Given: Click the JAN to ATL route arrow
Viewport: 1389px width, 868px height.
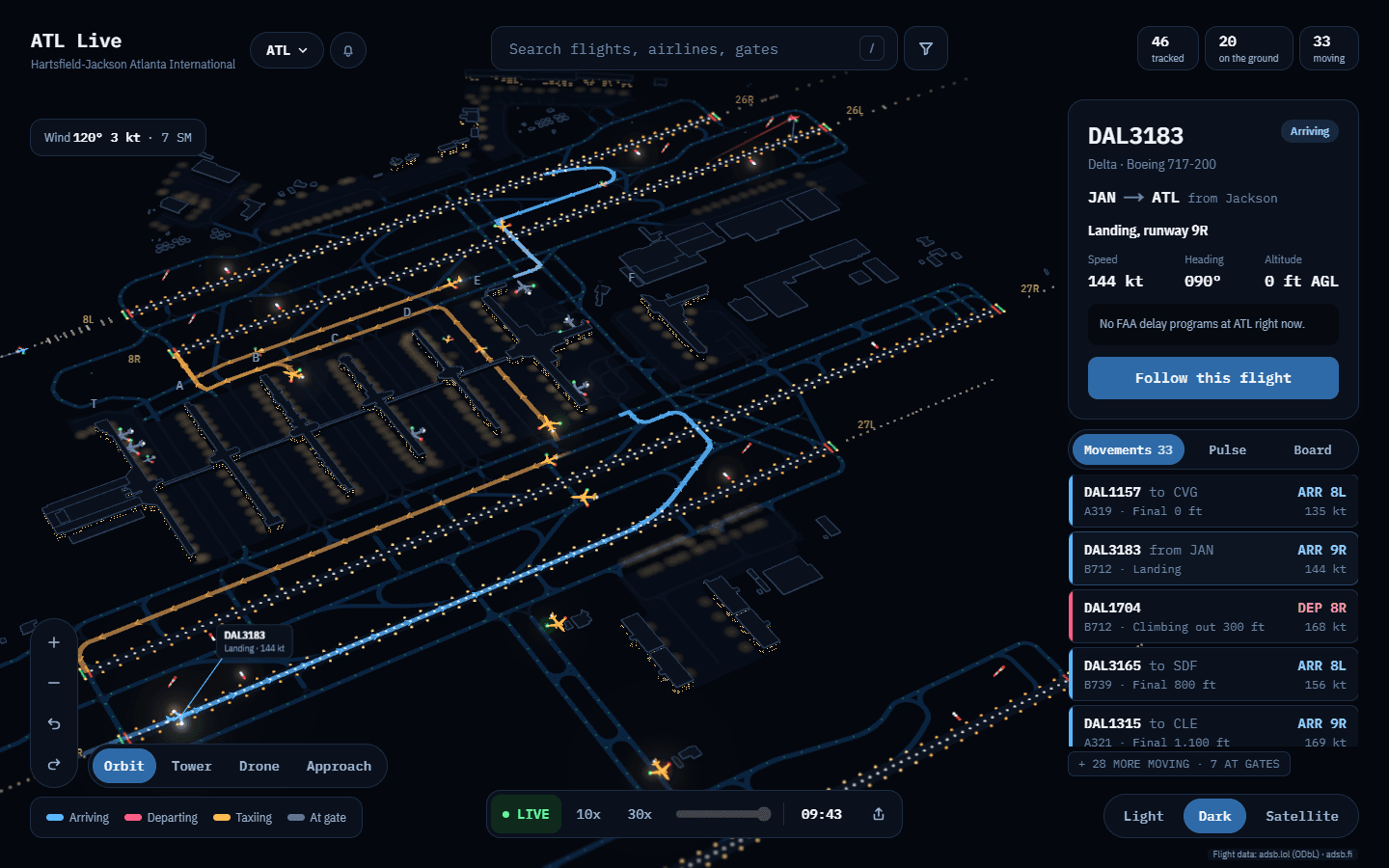Looking at the screenshot, I should [x=1133, y=198].
